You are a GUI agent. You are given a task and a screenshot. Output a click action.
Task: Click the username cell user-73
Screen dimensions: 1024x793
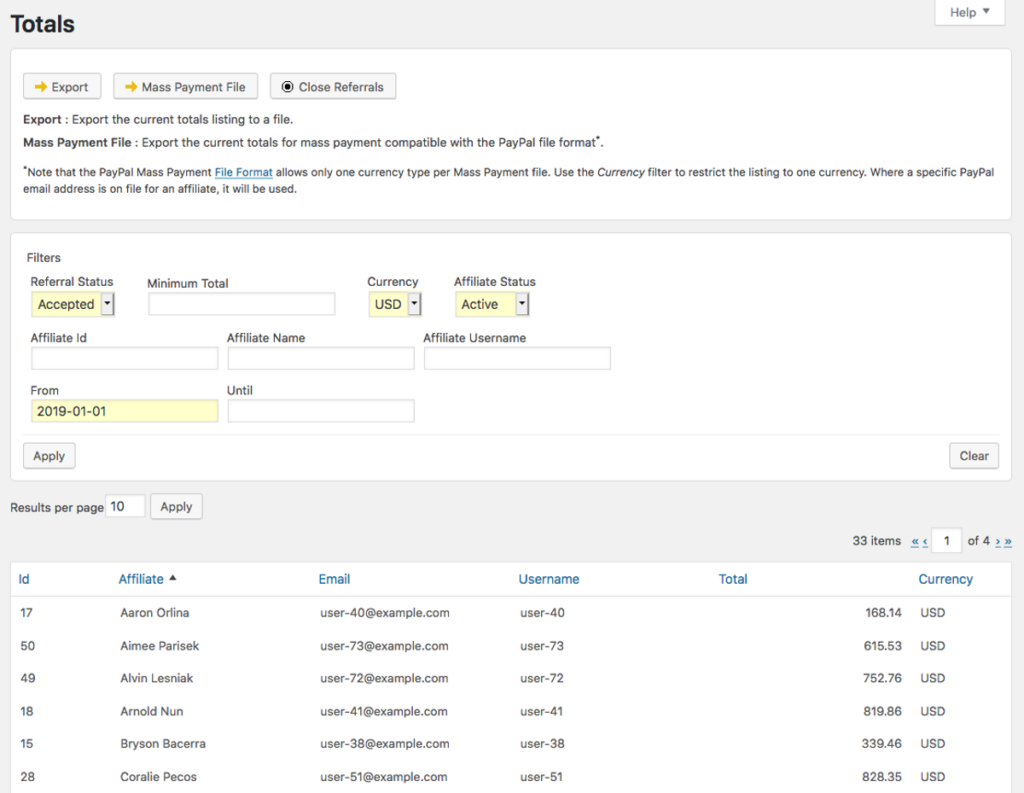click(542, 645)
